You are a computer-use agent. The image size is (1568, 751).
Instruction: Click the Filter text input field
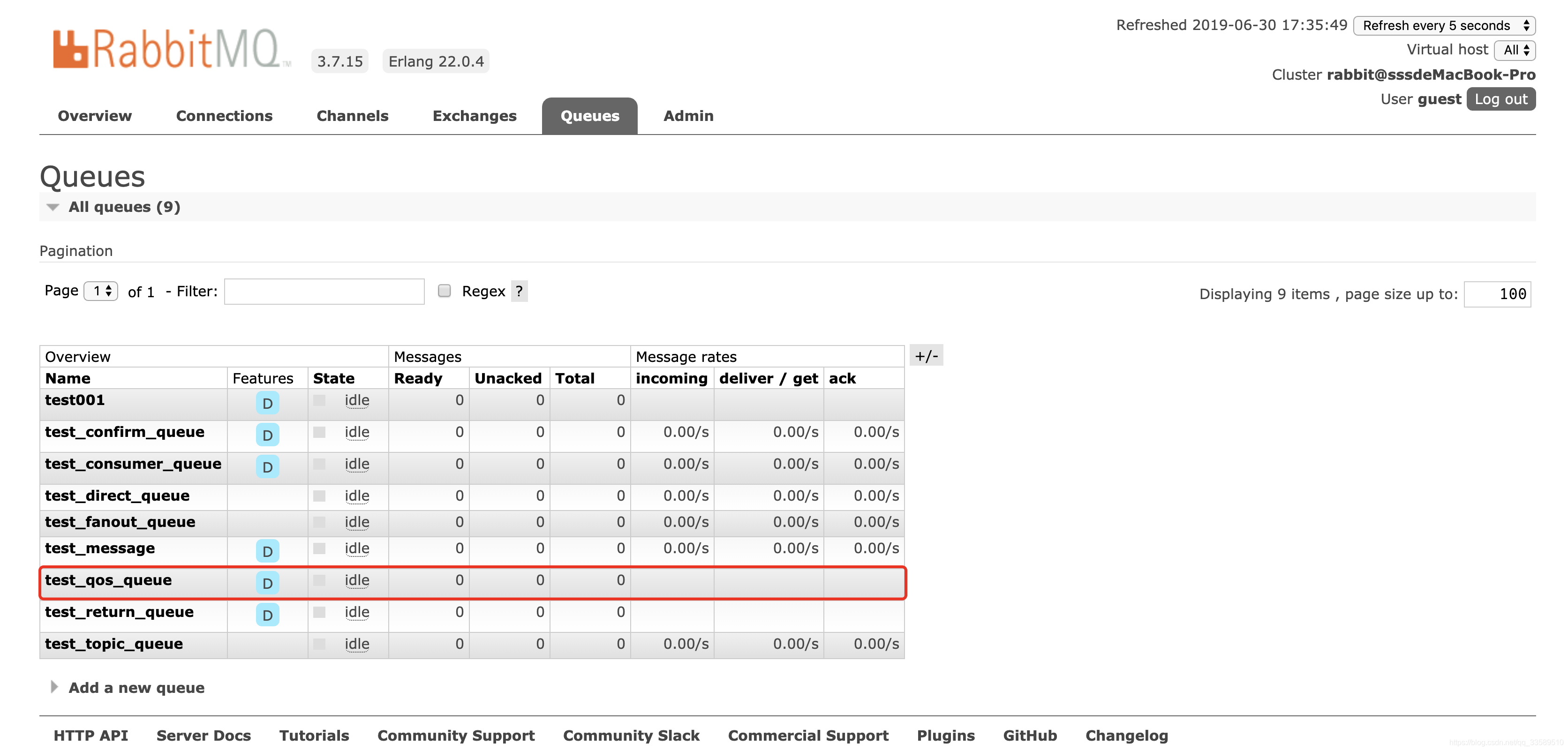coord(324,292)
